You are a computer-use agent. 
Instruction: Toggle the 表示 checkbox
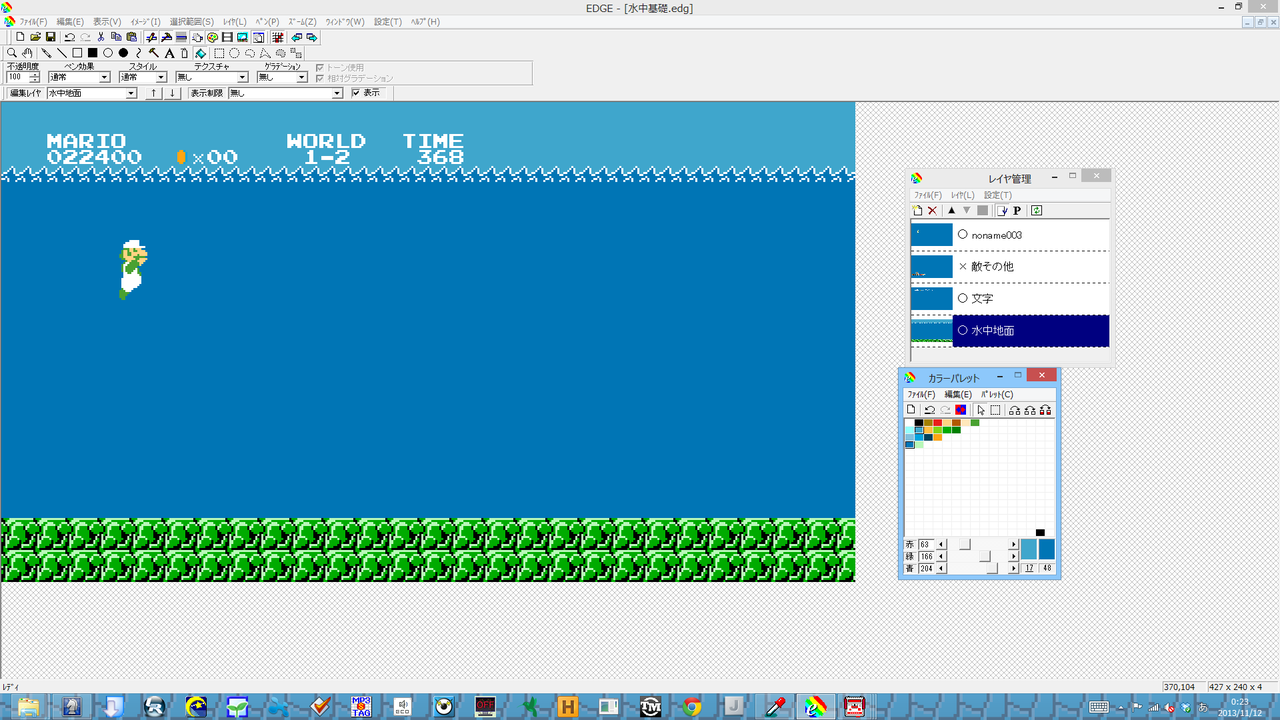click(x=356, y=93)
